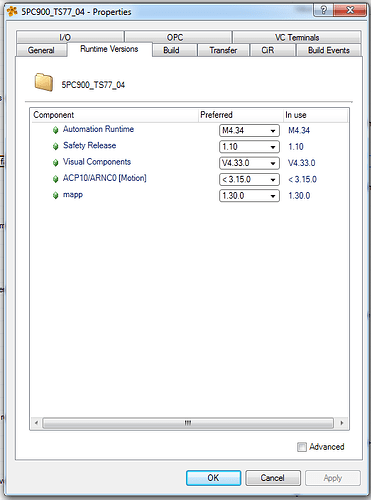The width and height of the screenshot is (371, 500).
Task: Click the in-use value 1.10
Action: coord(296,147)
